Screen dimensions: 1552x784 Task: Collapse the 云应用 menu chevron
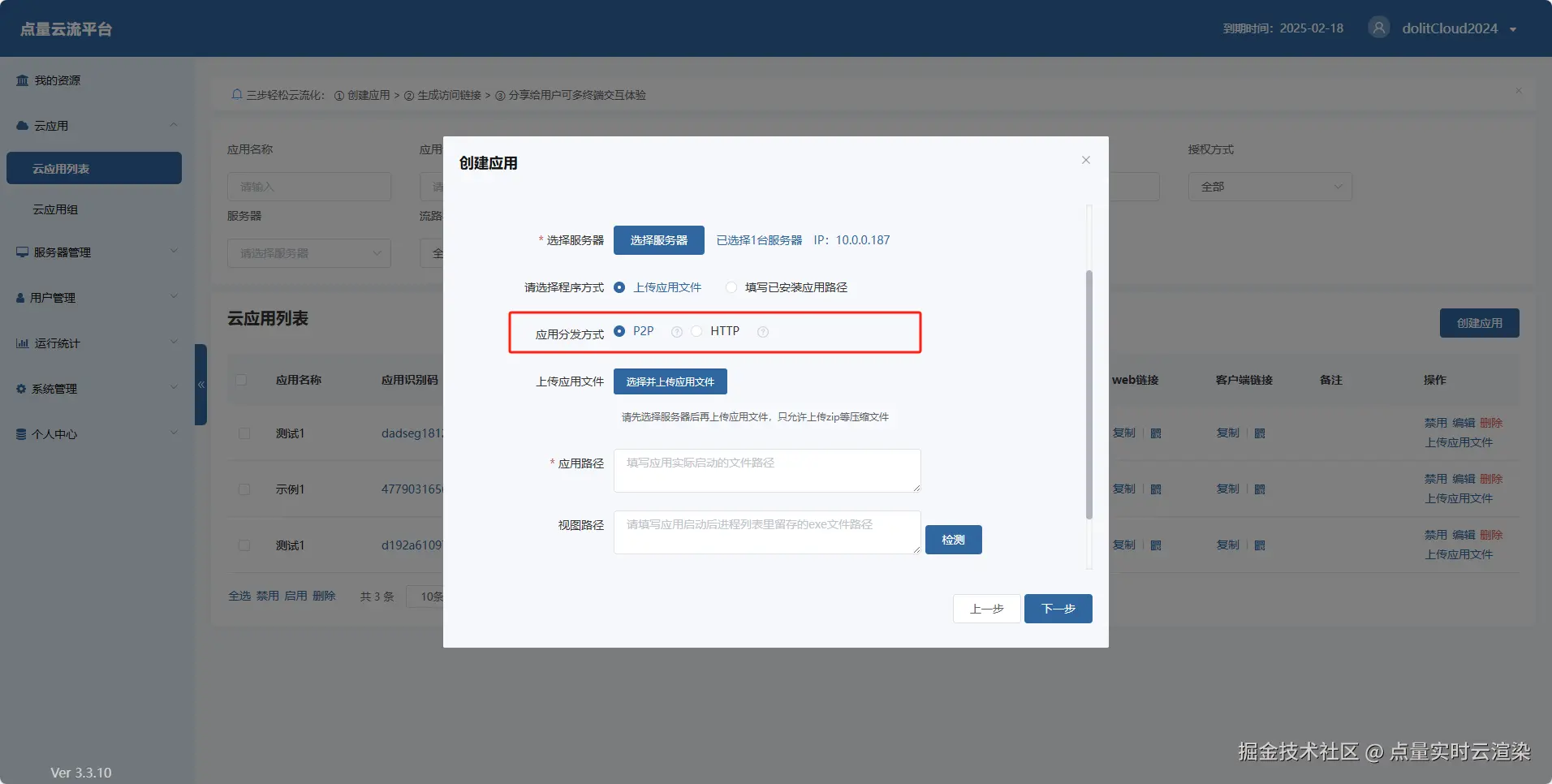pyautogui.click(x=173, y=125)
